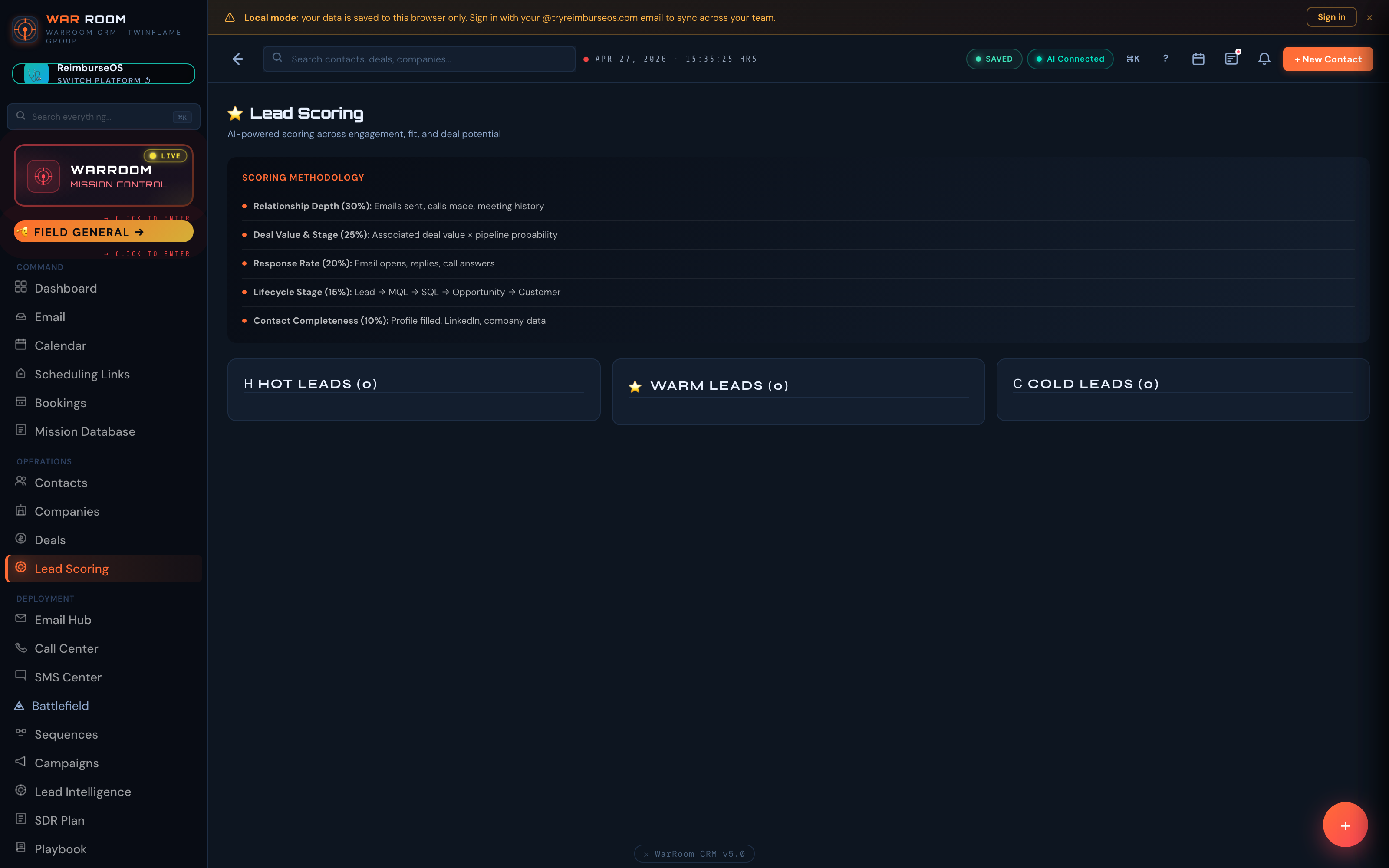The height and width of the screenshot is (868, 1389).
Task: Toggle the AI Connected status pill
Action: 1070,59
